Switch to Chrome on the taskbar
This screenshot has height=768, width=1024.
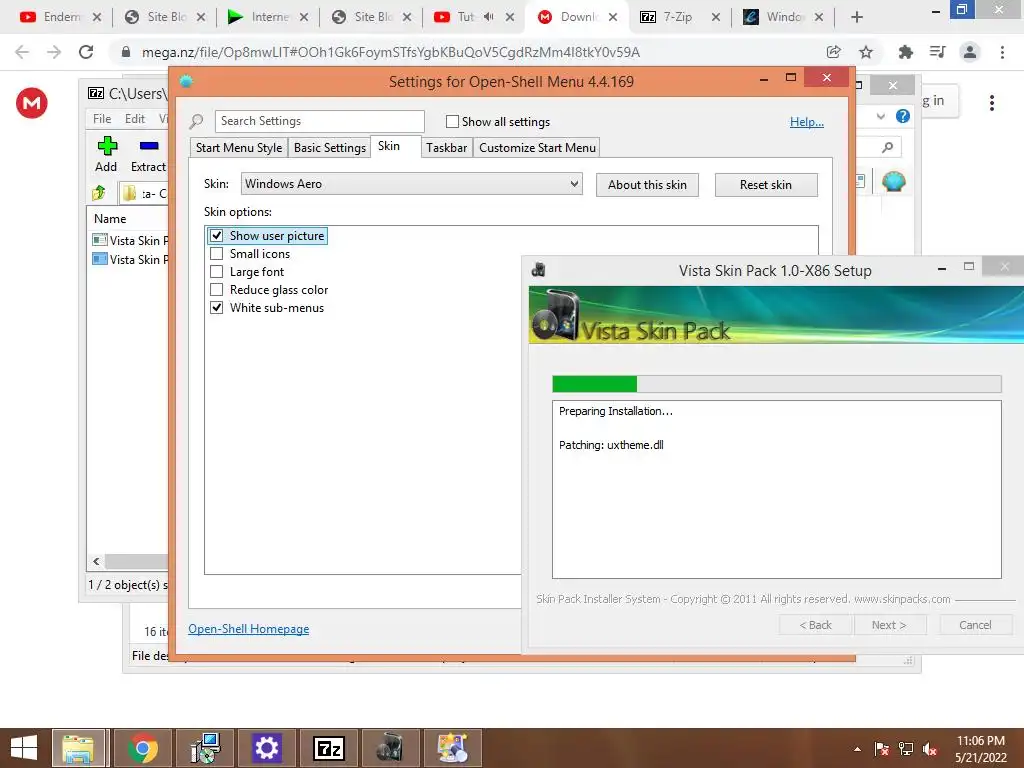point(142,748)
